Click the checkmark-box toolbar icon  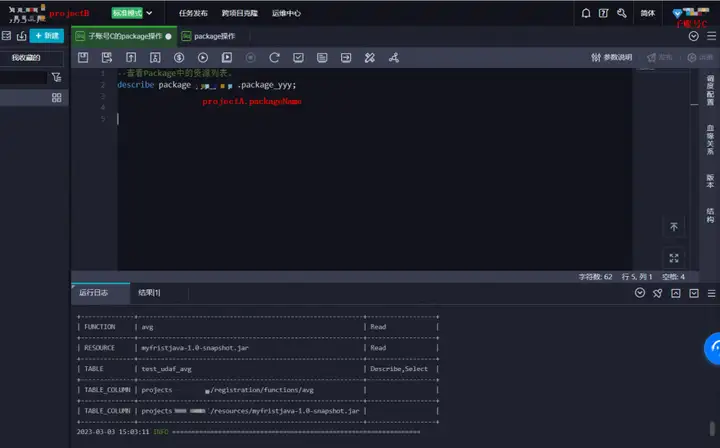tap(298, 57)
